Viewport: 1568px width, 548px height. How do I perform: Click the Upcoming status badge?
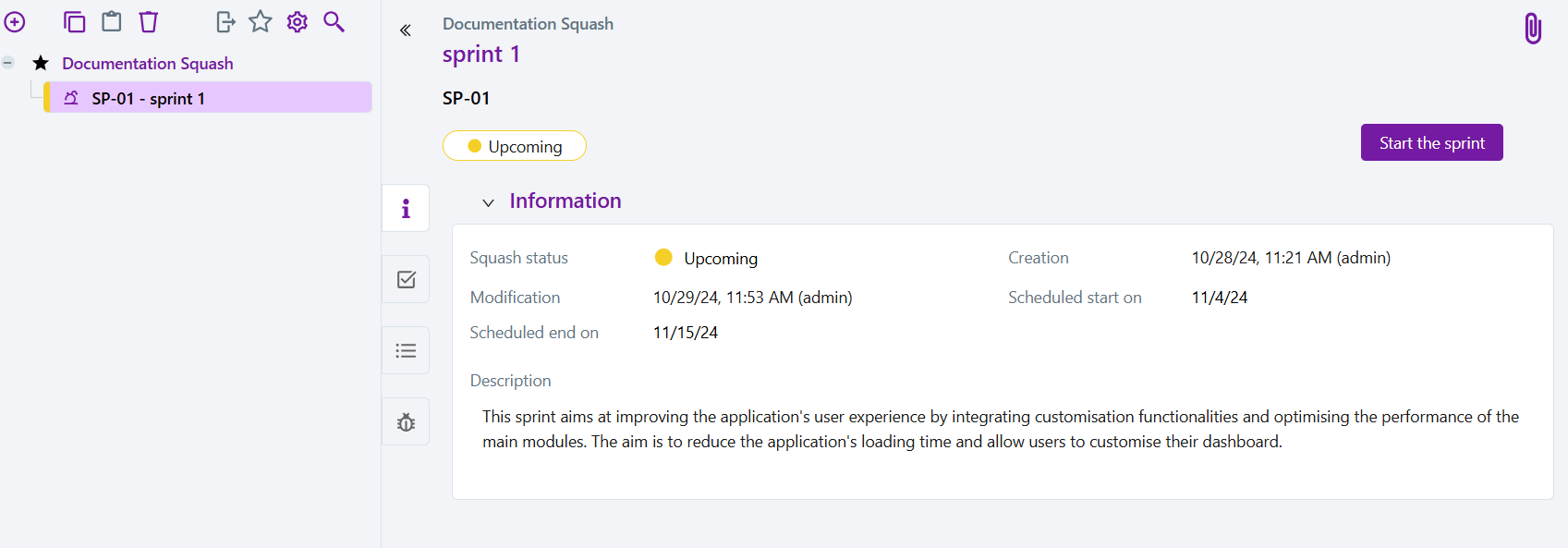click(x=515, y=146)
